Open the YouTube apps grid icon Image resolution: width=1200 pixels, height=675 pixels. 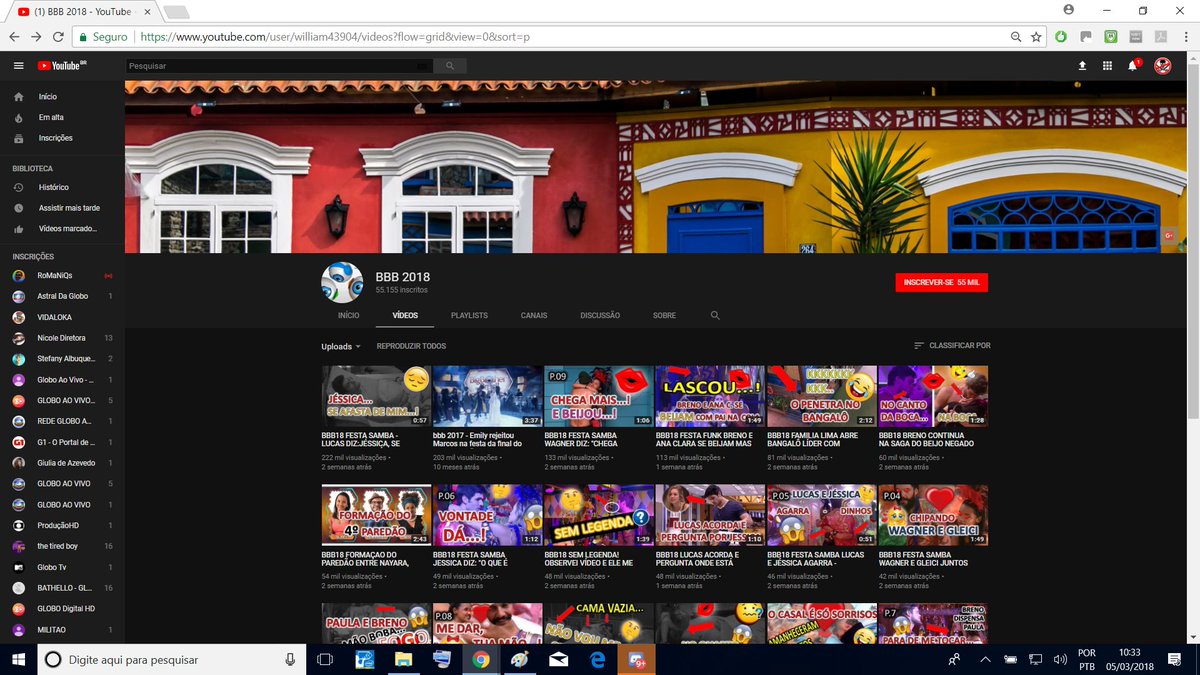click(x=1107, y=66)
